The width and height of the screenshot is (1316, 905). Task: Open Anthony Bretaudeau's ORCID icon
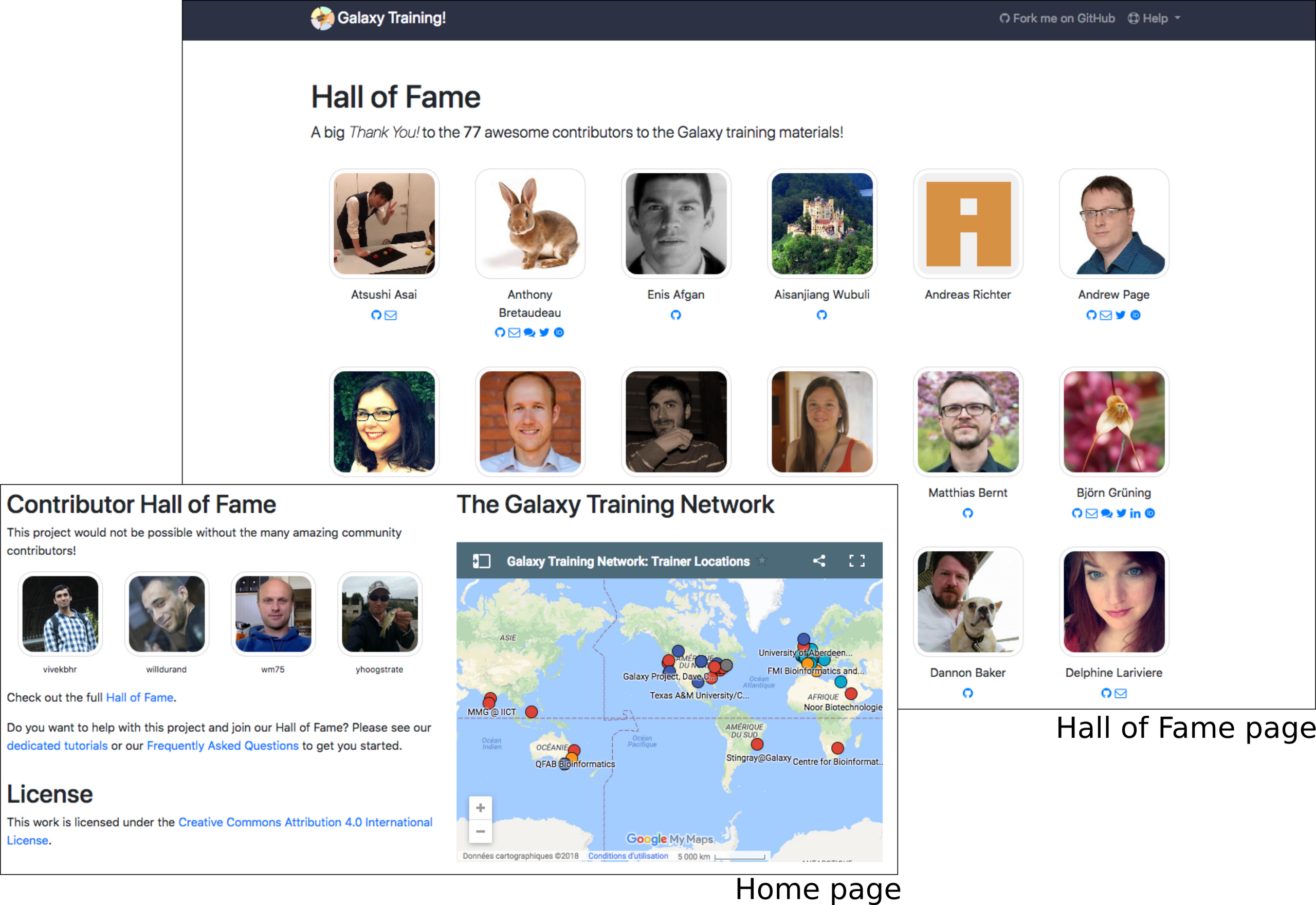pyautogui.click(x=559, y=332)
